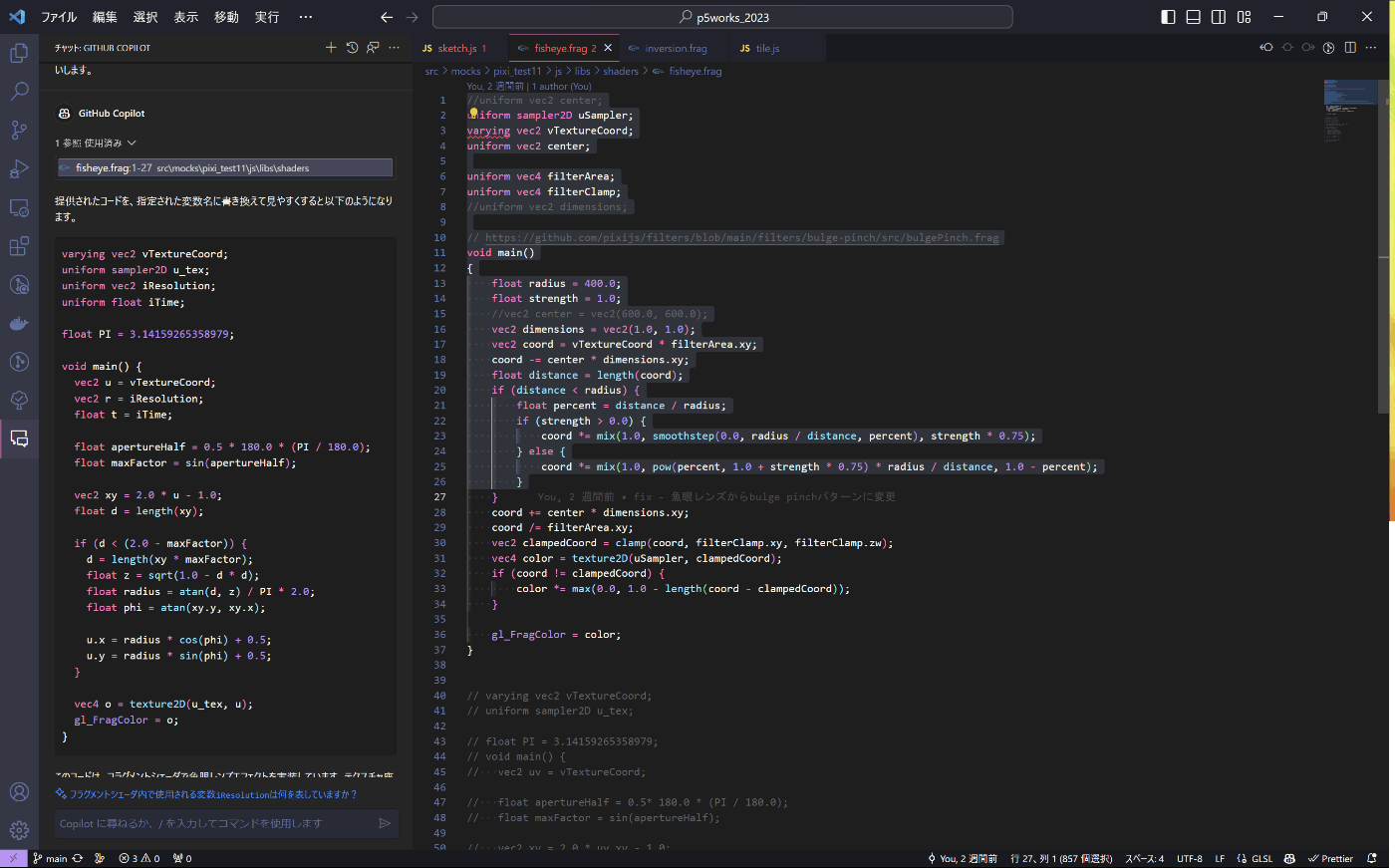This screenshot has height=868, width=1395.
Task: Switch to the sketch.js tab
Action: [460, 48]
